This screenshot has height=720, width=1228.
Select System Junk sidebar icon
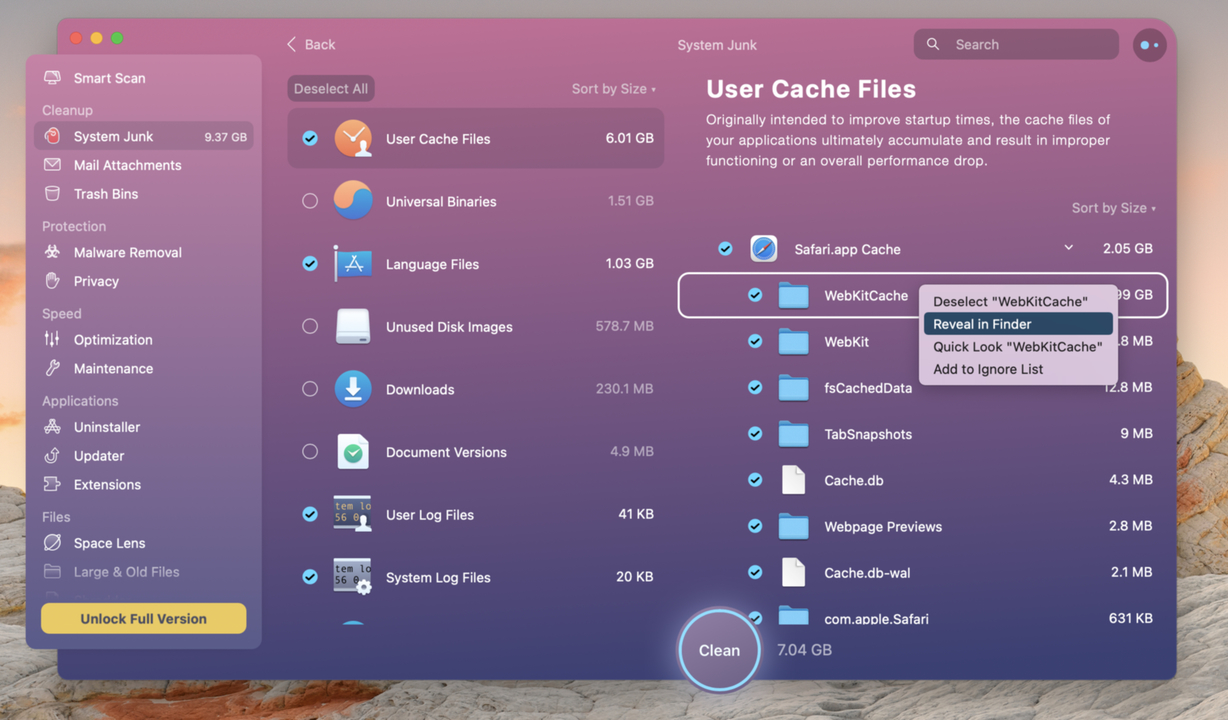(x=52, y=136)
